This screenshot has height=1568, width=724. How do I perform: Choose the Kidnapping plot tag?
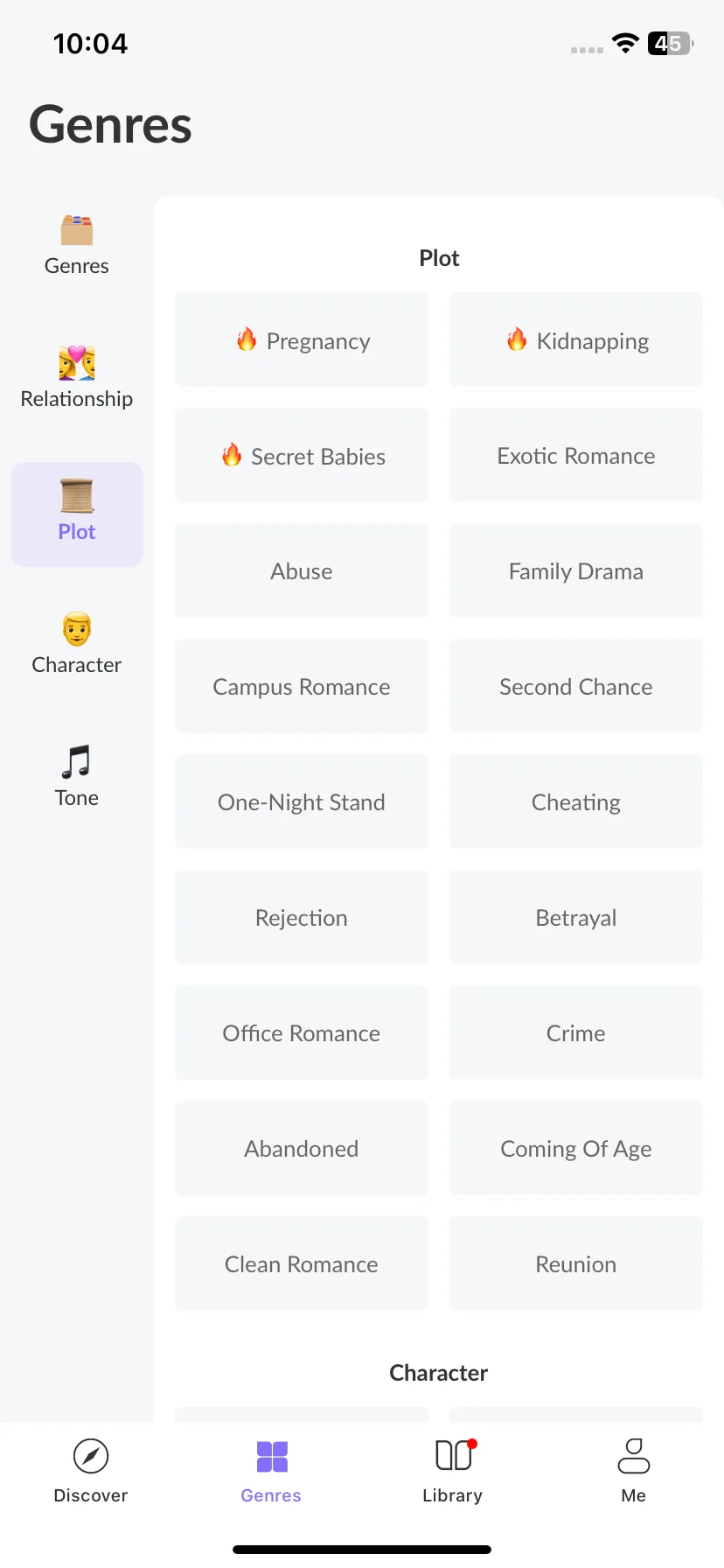point(576,339)
